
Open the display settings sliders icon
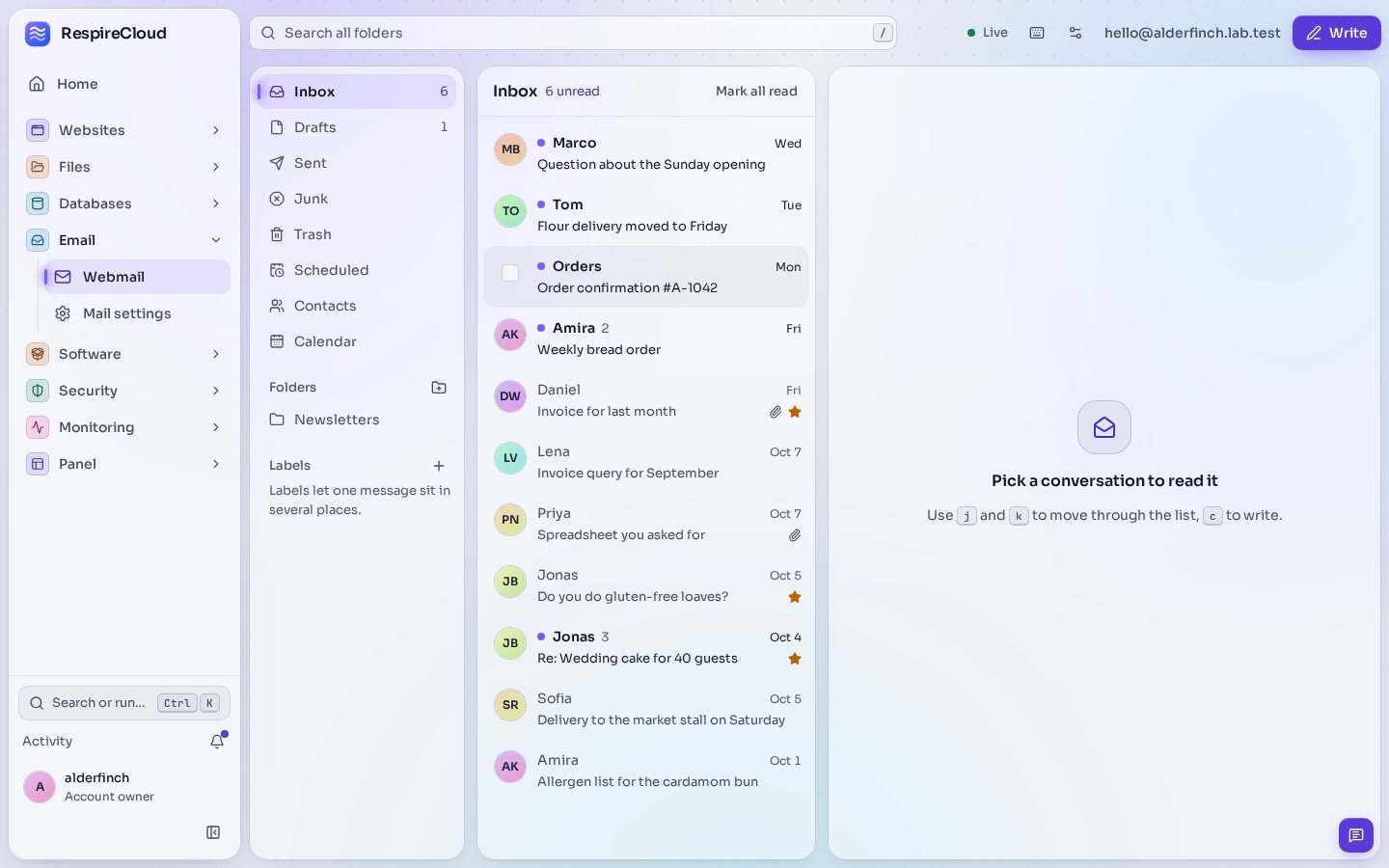click(x=1076, y=33)
